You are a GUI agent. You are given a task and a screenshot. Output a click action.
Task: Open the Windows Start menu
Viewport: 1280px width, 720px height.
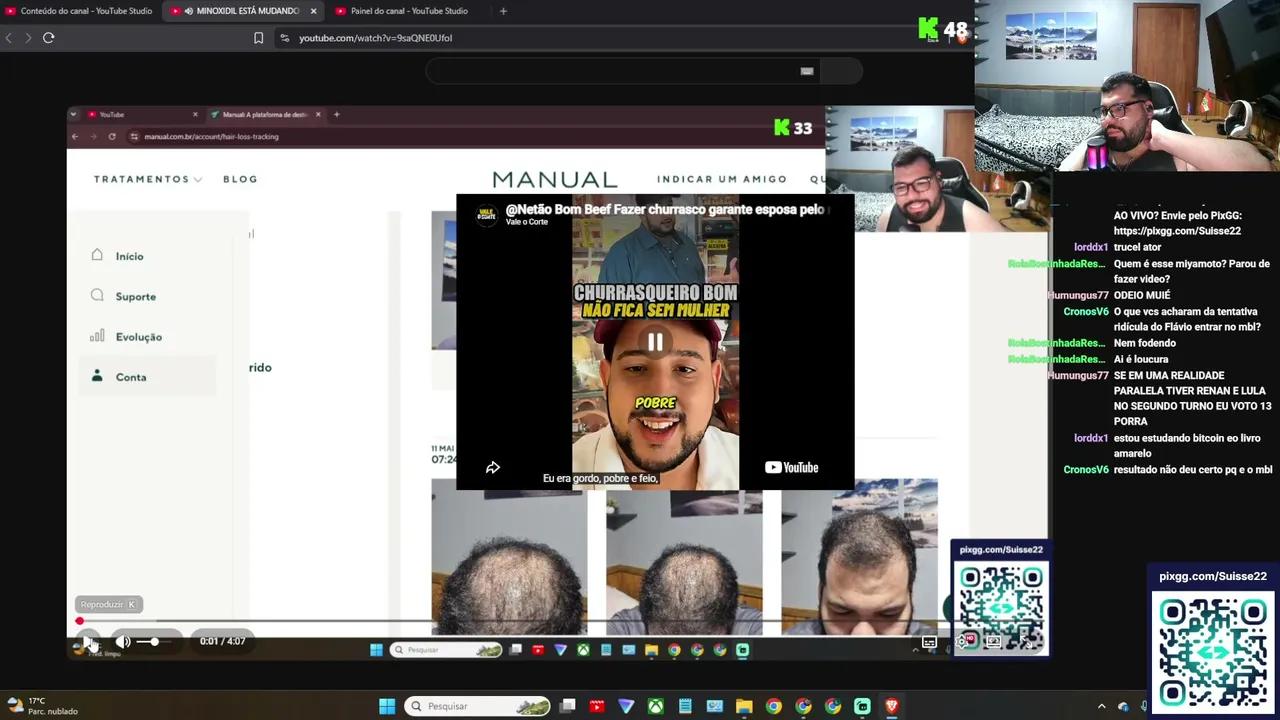point(387,707)
